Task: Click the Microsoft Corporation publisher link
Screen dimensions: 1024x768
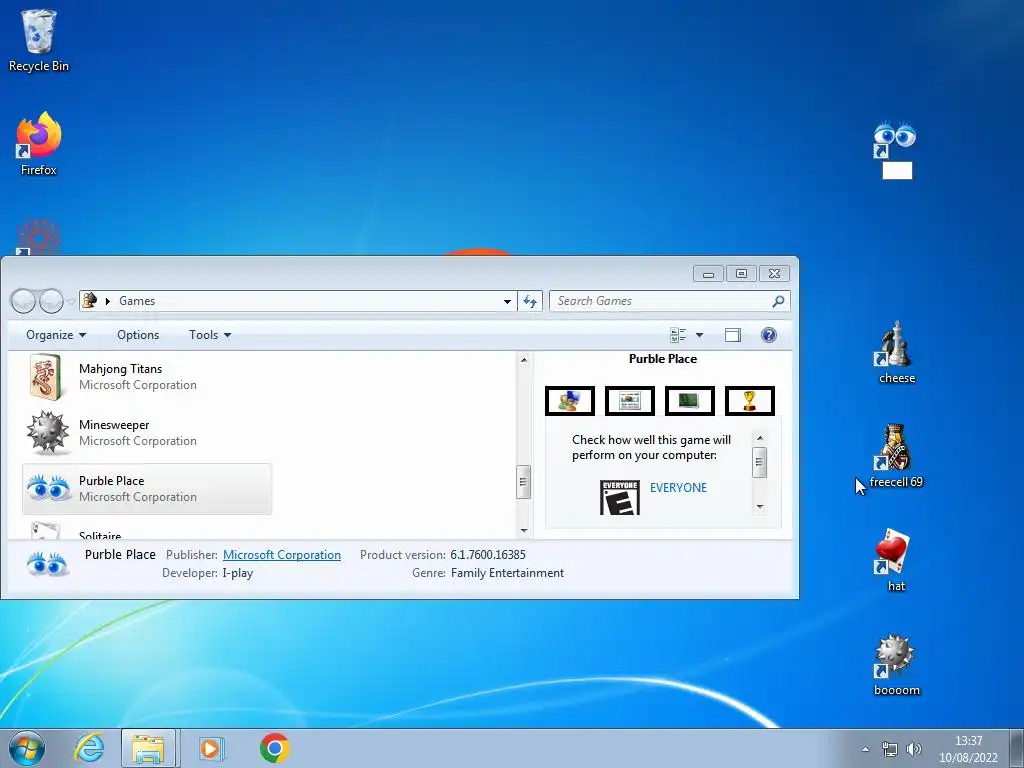Action: (281, 554)
